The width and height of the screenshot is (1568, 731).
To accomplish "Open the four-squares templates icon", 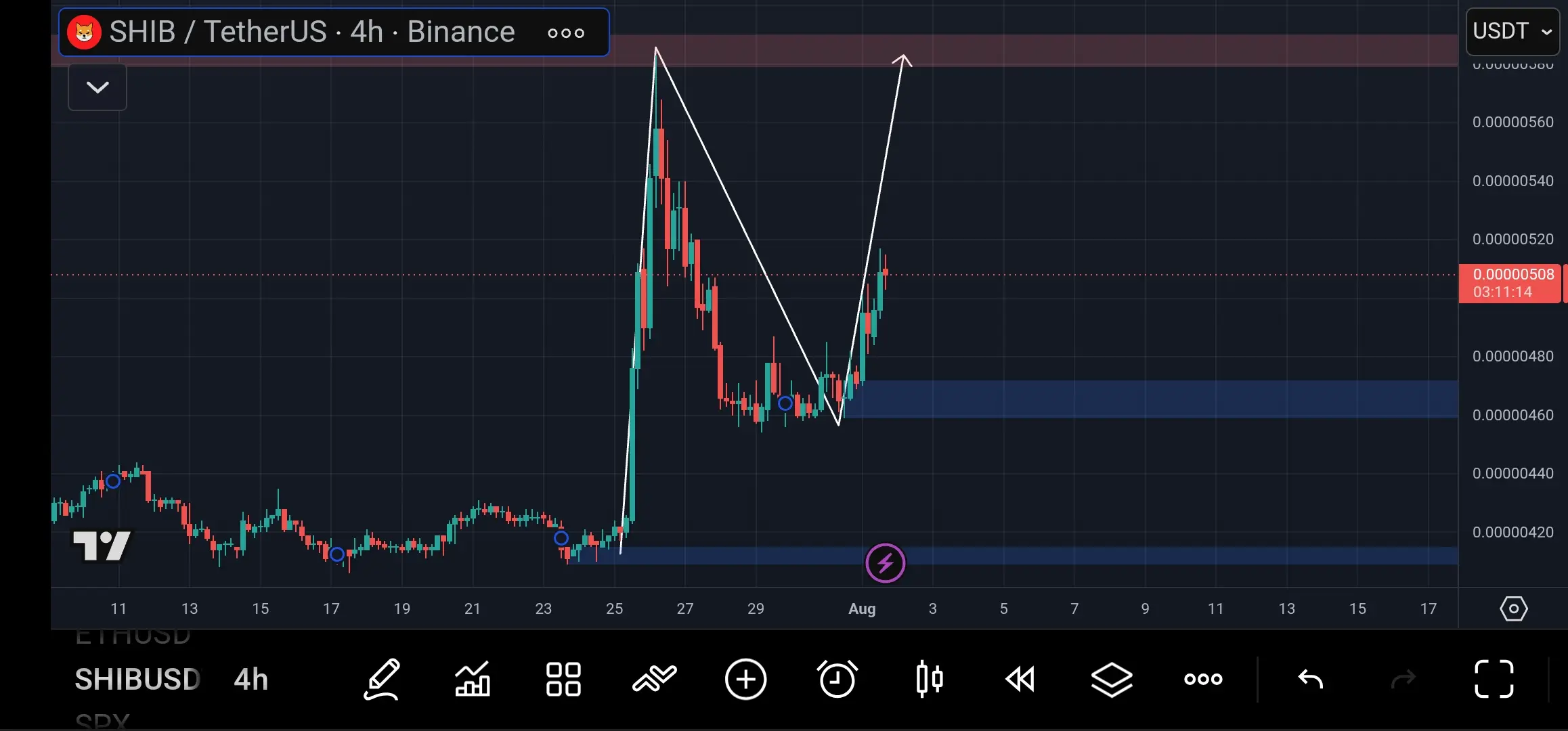I will pos(563,679).
